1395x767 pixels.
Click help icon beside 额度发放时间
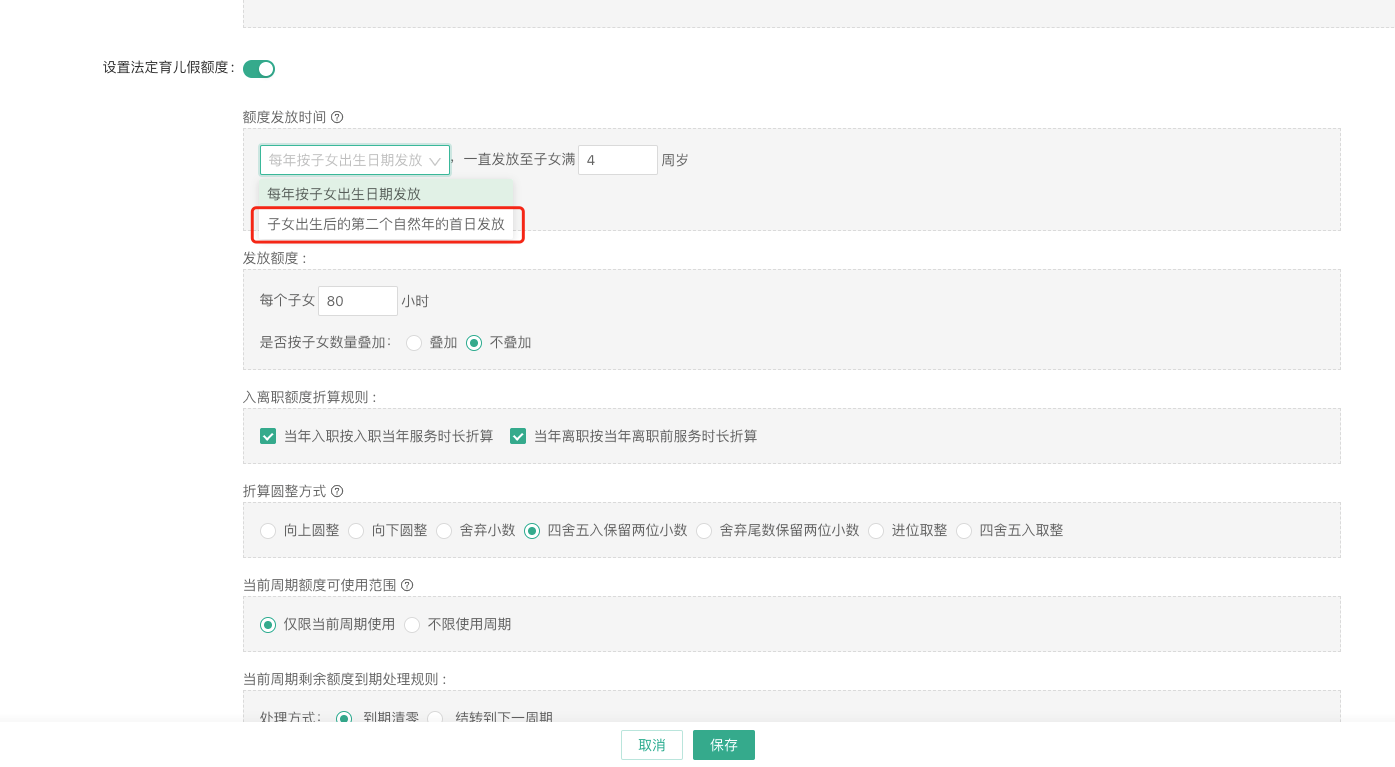pyautogui.click(x=337, y=117)
